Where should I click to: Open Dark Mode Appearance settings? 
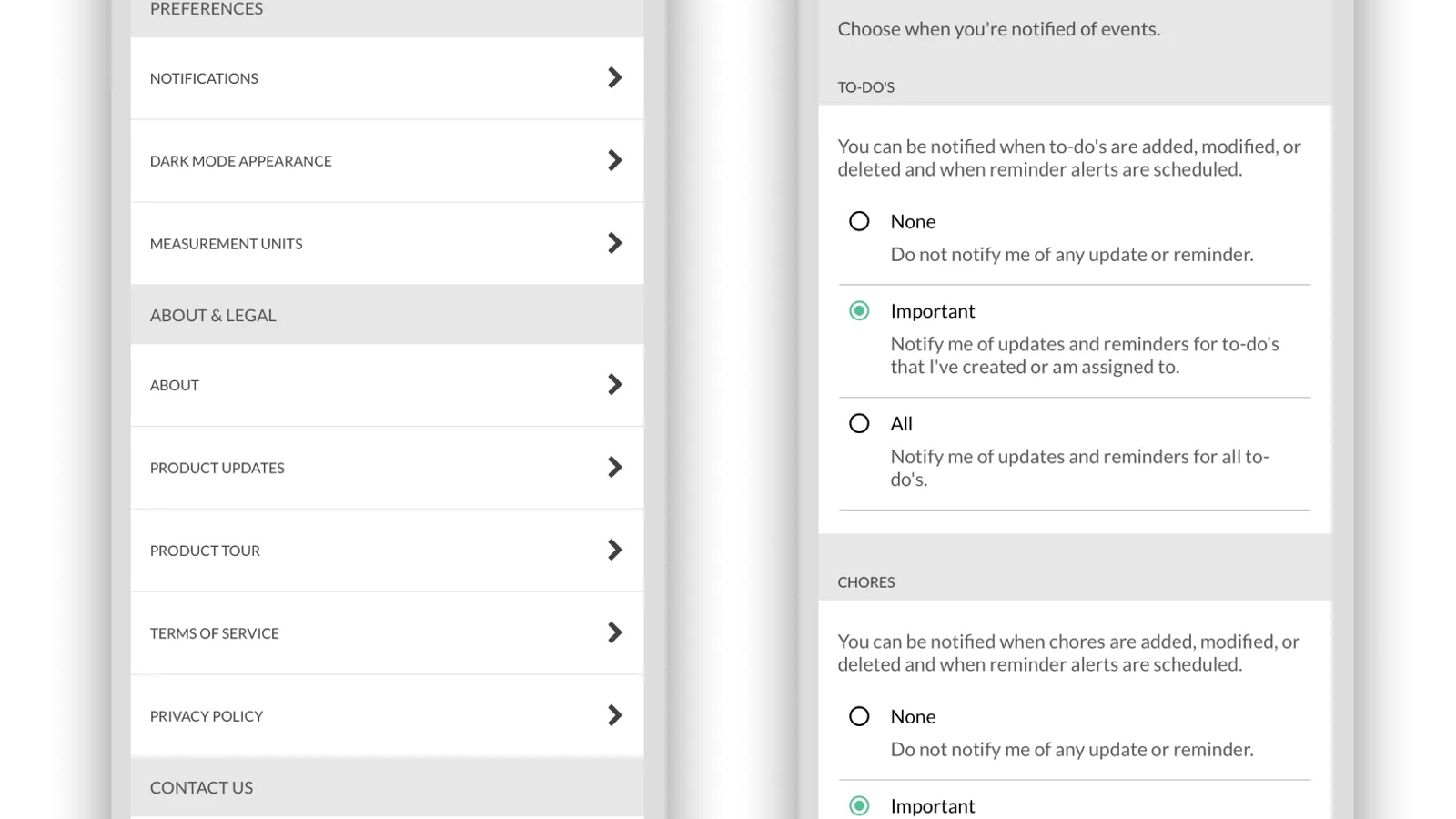click(387, 161)
